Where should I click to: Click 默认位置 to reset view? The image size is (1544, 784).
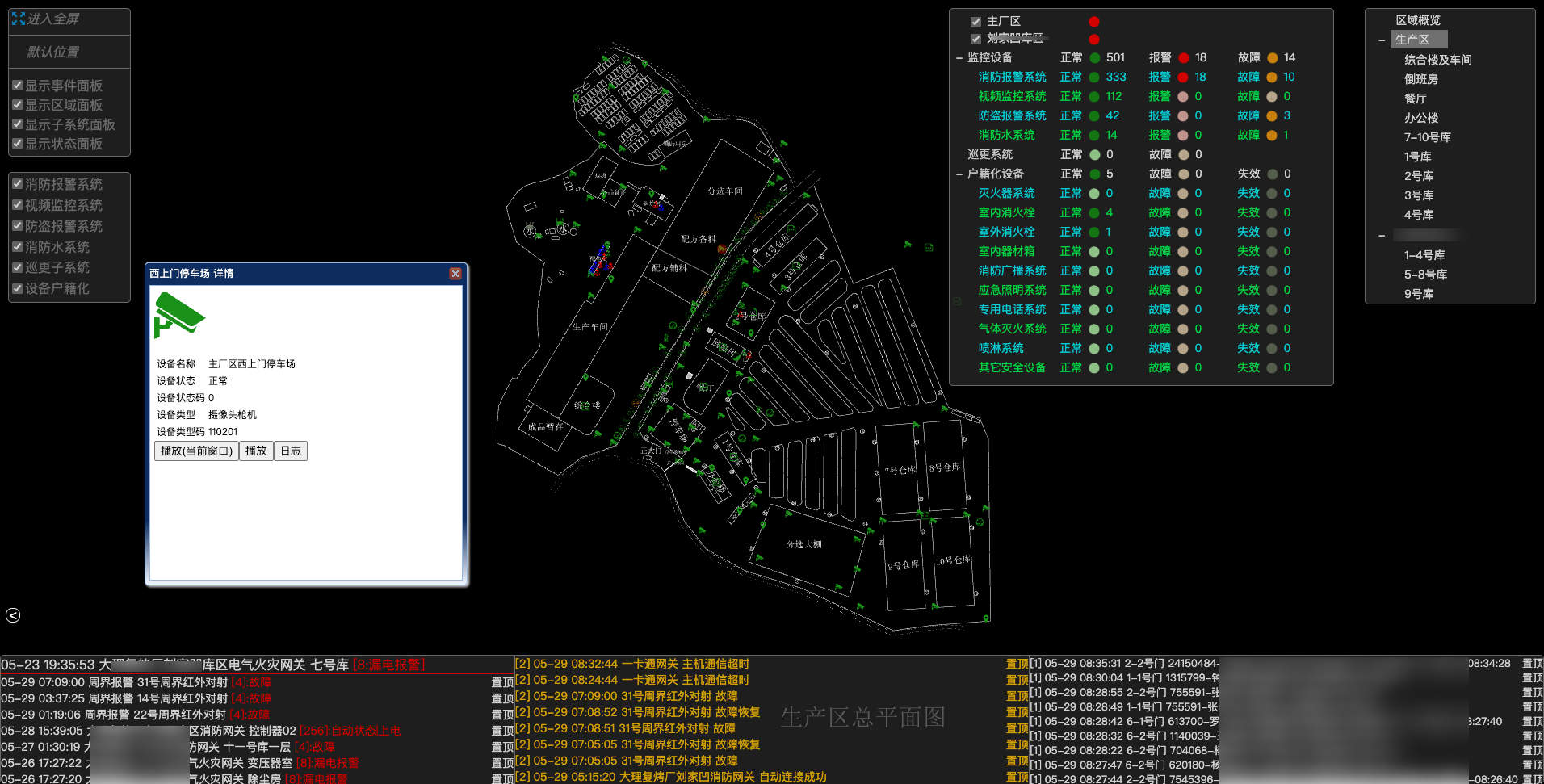pyautogui.click(x=53, y=52)
